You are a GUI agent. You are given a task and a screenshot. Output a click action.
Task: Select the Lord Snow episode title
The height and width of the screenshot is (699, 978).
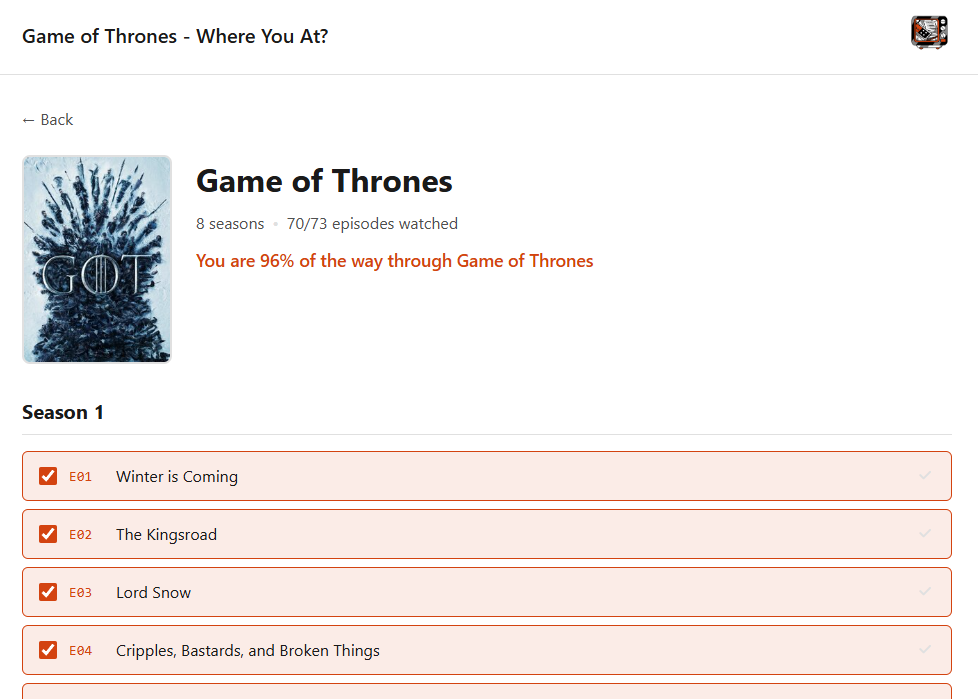pos(153,593)
